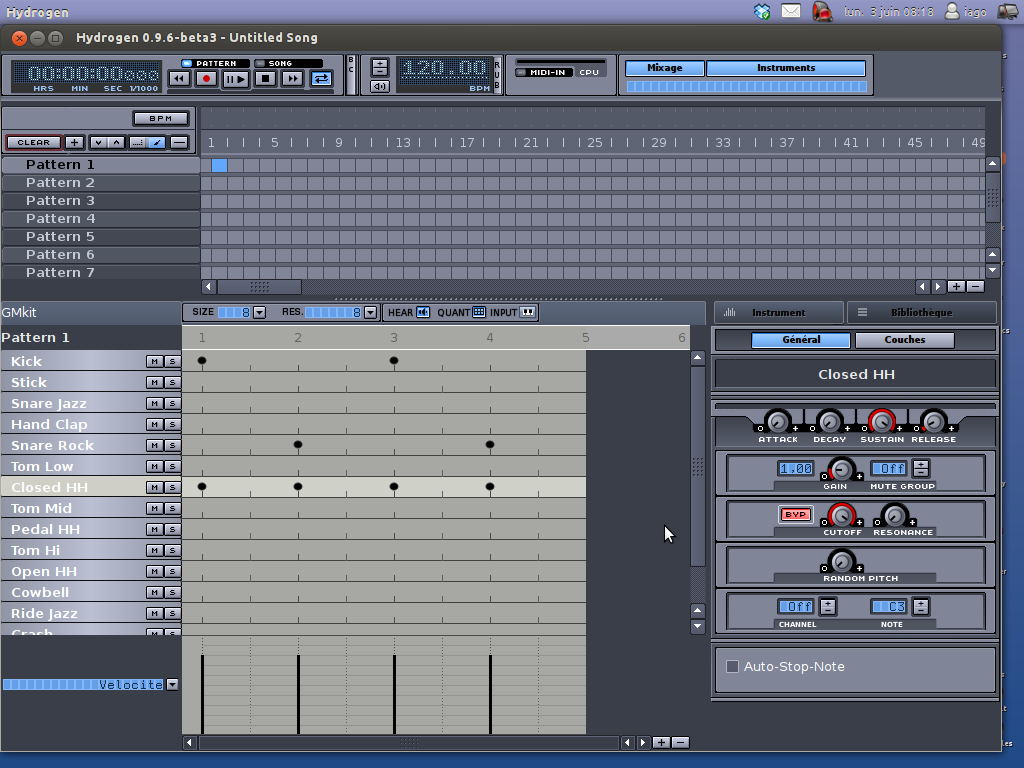
Task: Click the stacked pattern mode icon
Action: pos(179,142)
